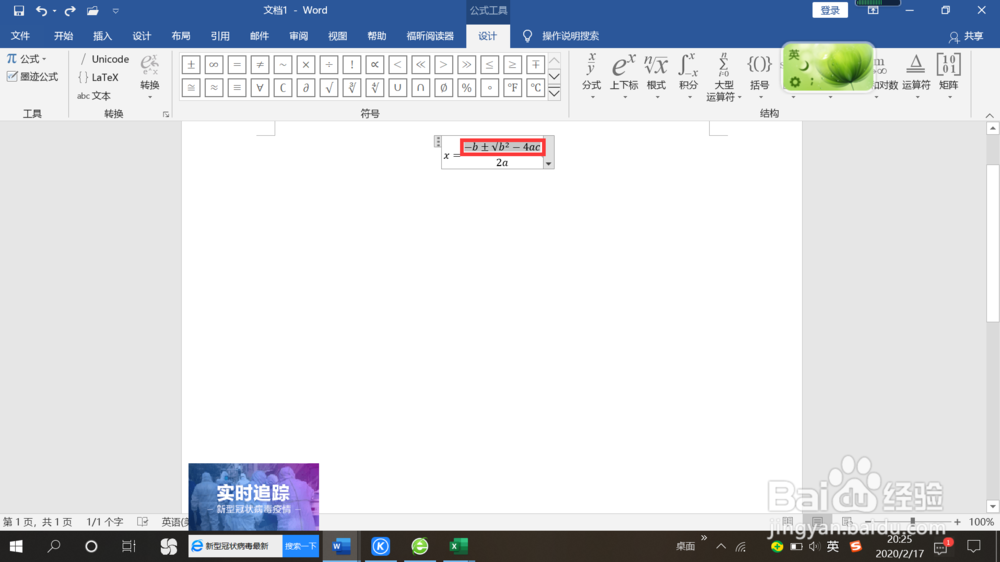The height and width of the screenshot is (562, 1000).
Task: Insert the degrees Fahrenheit symbol
Action: [x=512, y=87]
